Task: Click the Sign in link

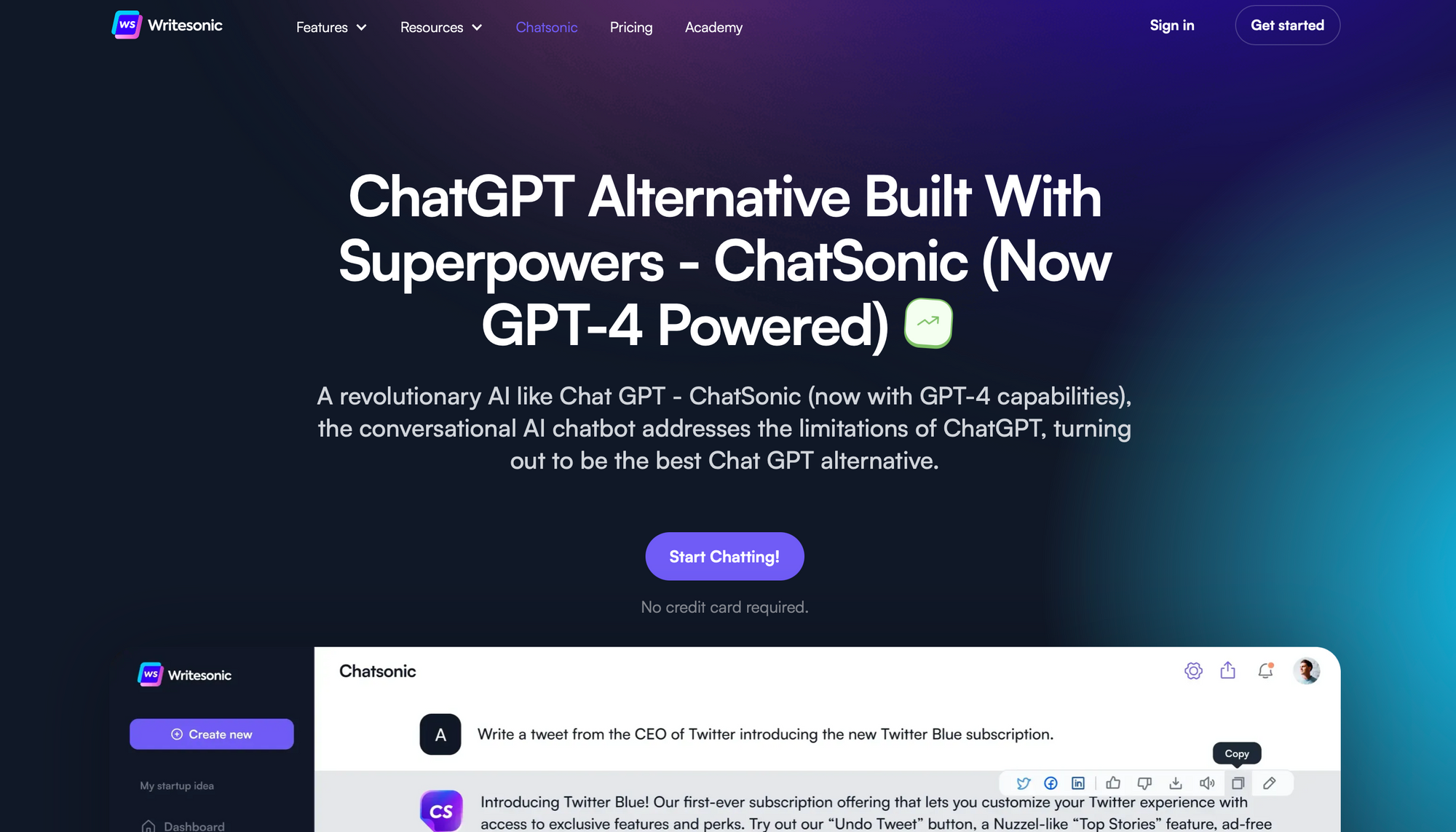Action: pyautogui.click(x=1172, y=26)
